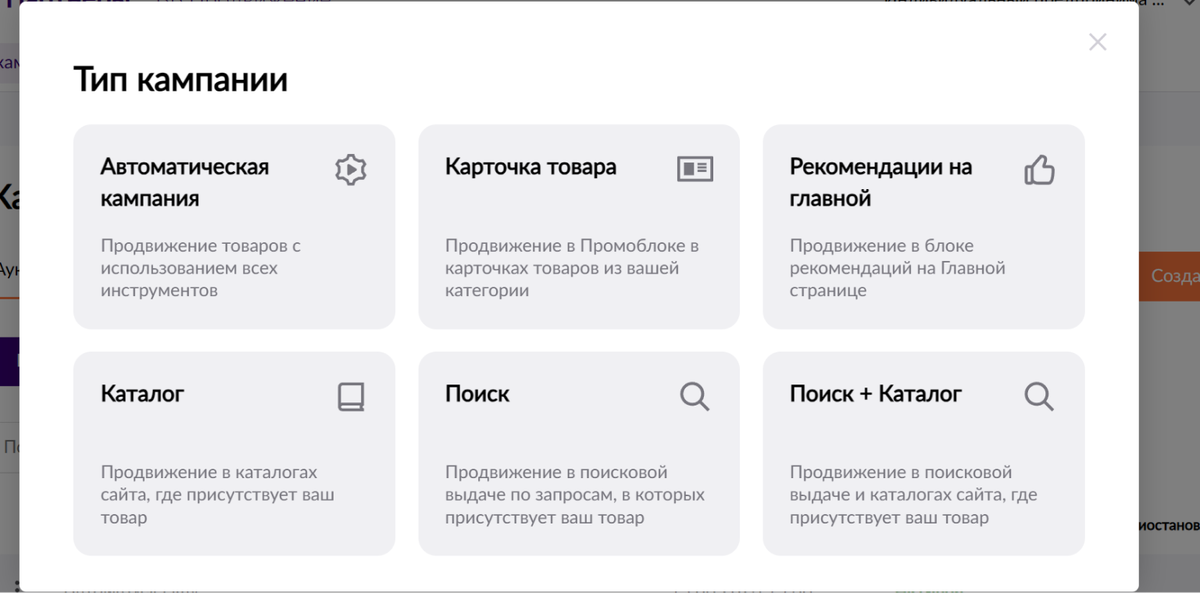Select the Каталог card title
The height and width of the screenshot is (593, 1200).
(x=142, y=394)
